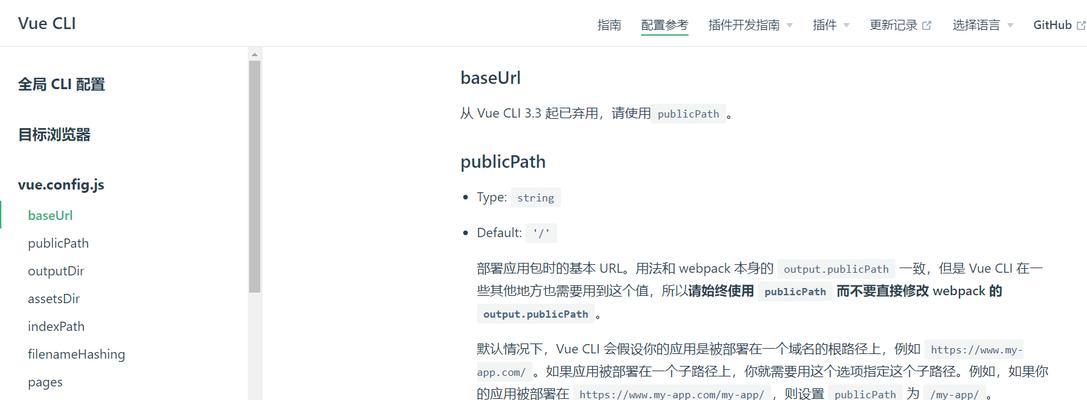Click the sidebar scrollbar thumb
This screenshot has width=1087, height=400.
point(254,176)
